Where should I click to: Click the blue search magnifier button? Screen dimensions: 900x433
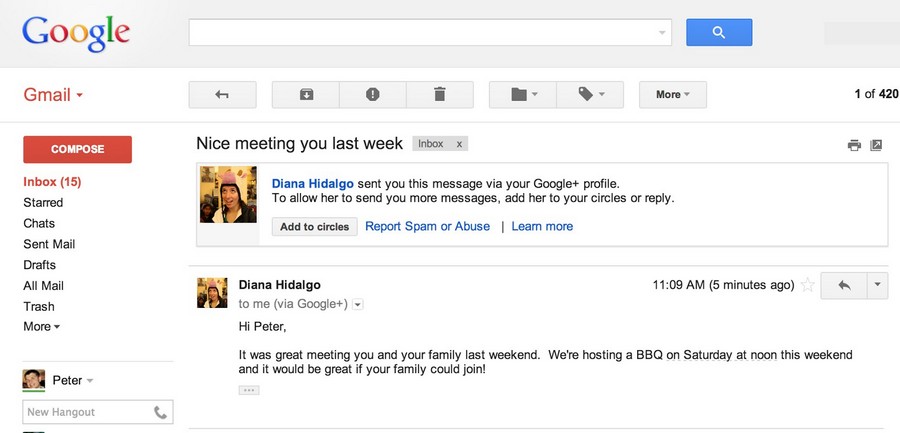click(x=719, y=32)
